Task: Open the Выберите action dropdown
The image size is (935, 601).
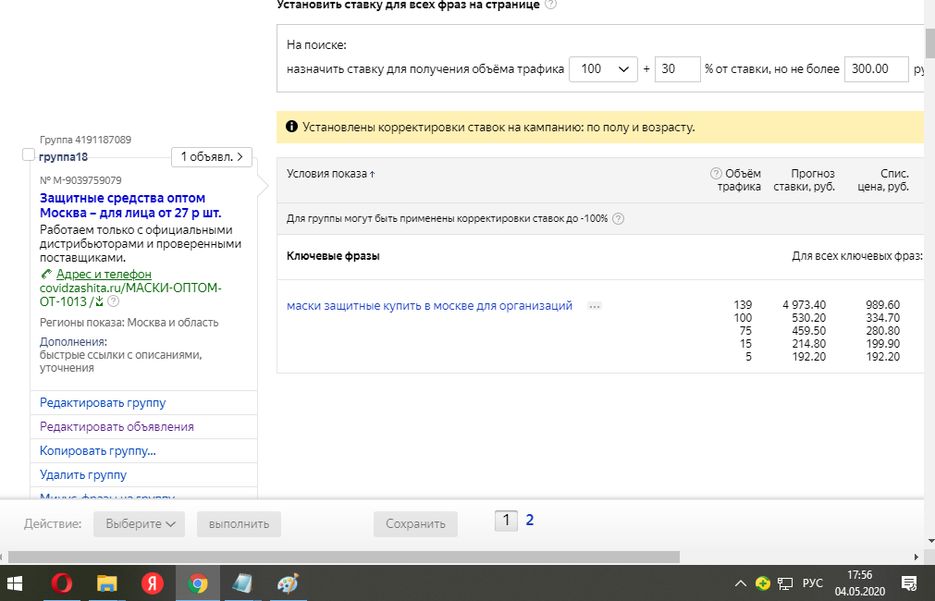Action: (139, 524)
